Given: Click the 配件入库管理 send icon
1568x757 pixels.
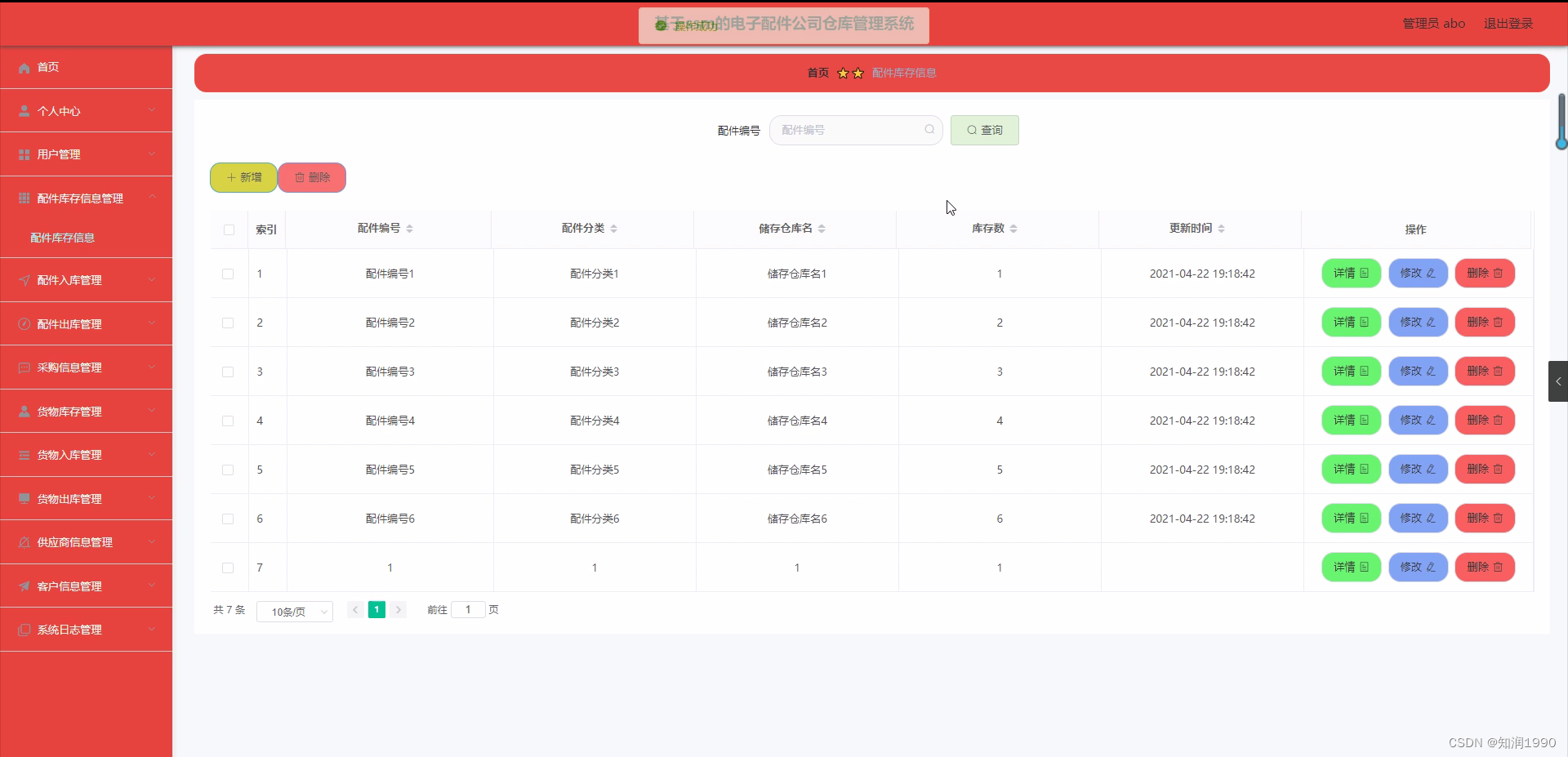Looking at the screenshot, I should click(x=23, y=280).
